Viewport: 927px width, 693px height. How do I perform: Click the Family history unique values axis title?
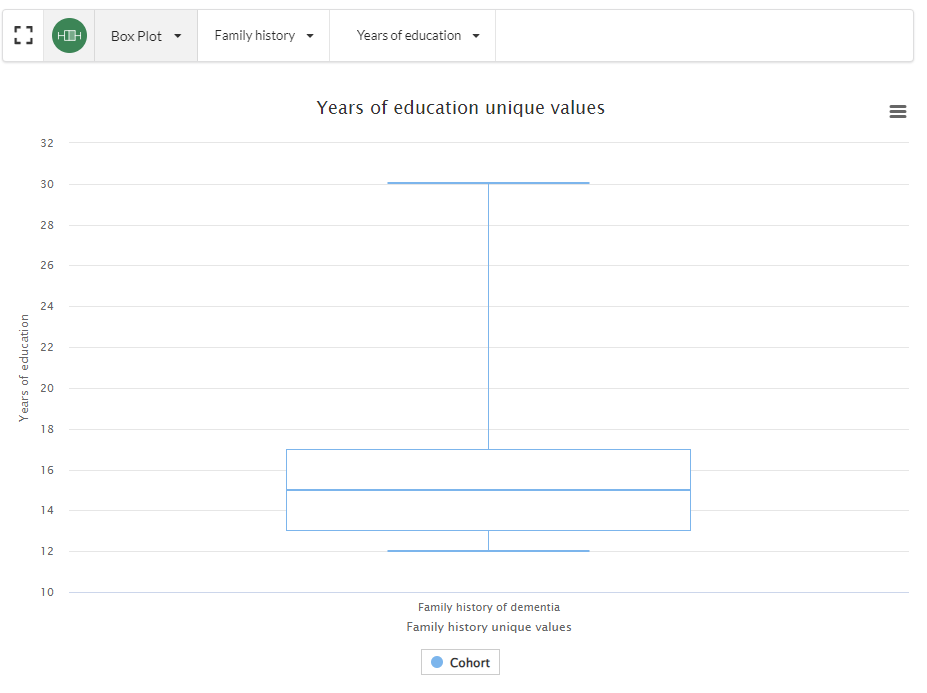(488, 627)
